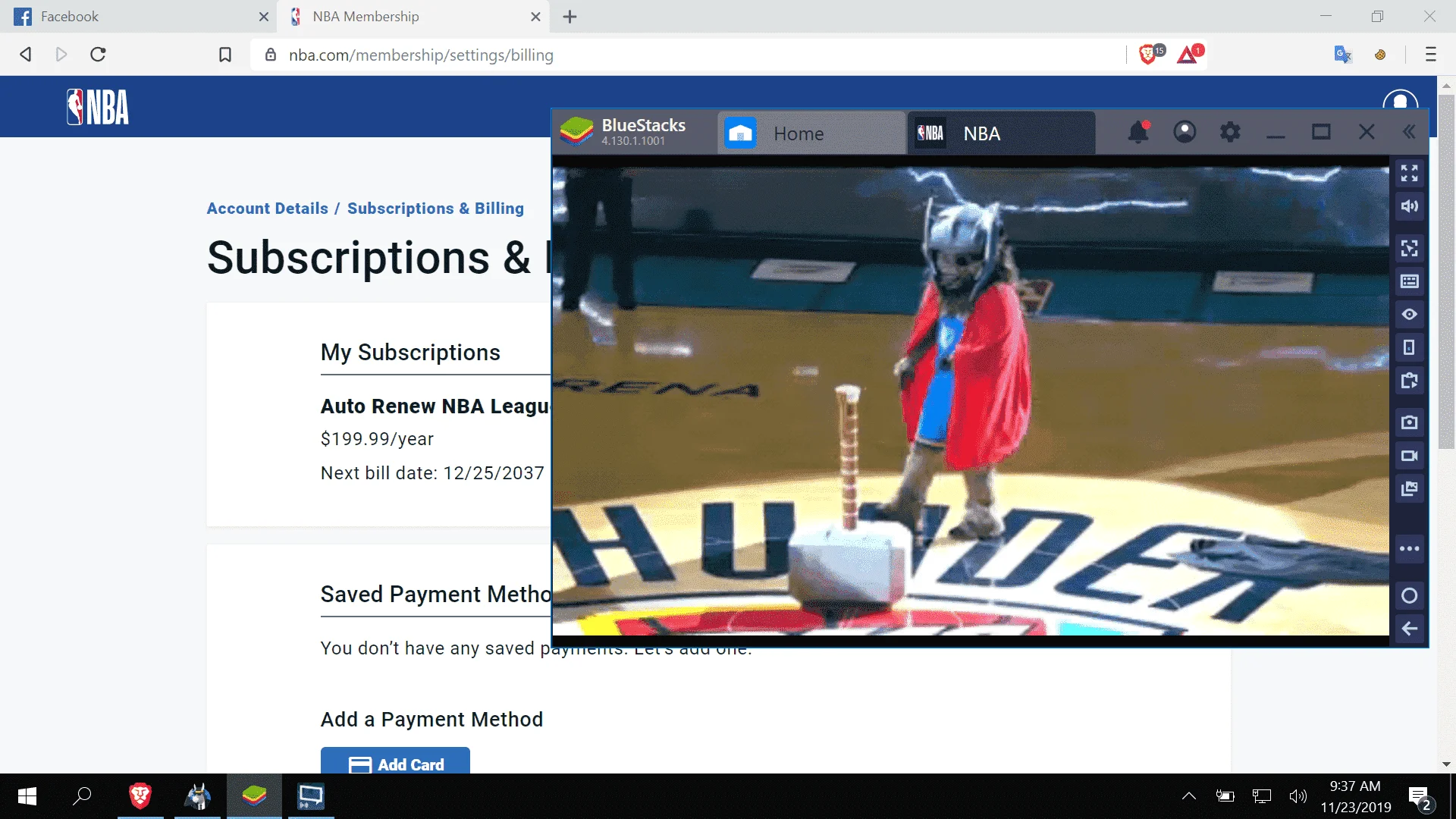
Task: Click BlueStacks Android back arrow
Action: point(1409,629)
